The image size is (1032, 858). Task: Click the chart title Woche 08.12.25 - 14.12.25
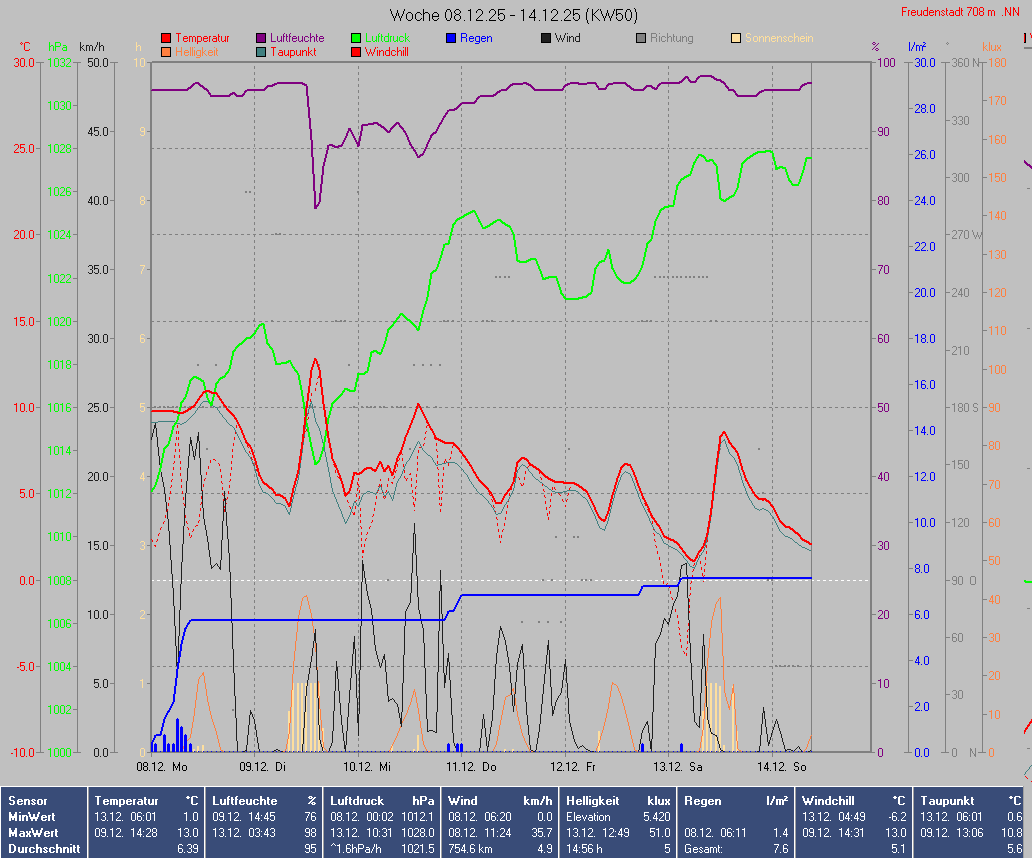(x=514, y=15)
